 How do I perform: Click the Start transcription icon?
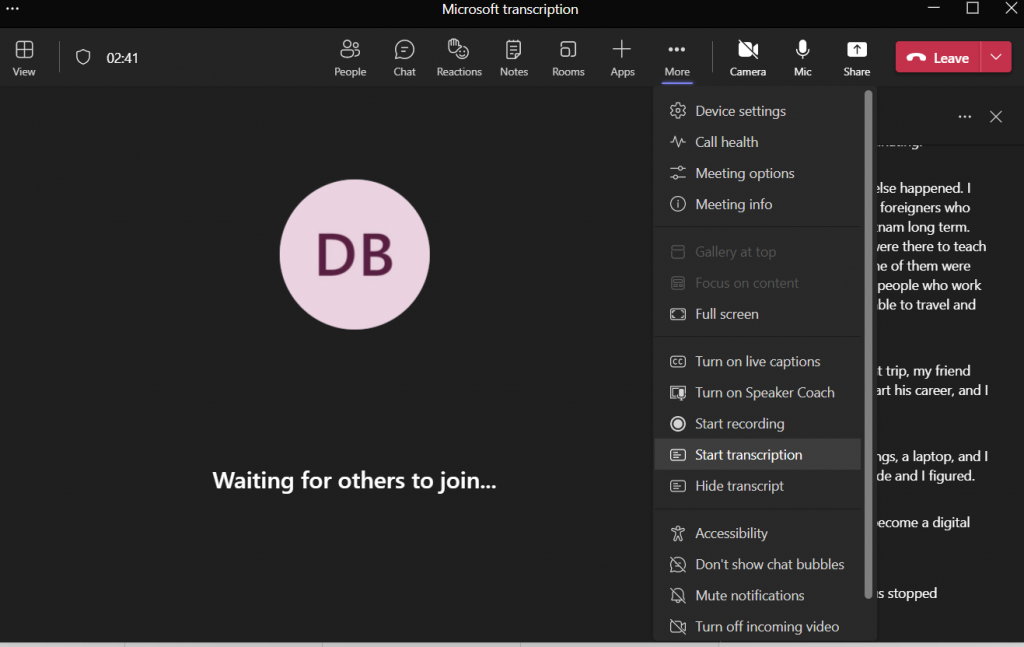[x=678, y=454]
